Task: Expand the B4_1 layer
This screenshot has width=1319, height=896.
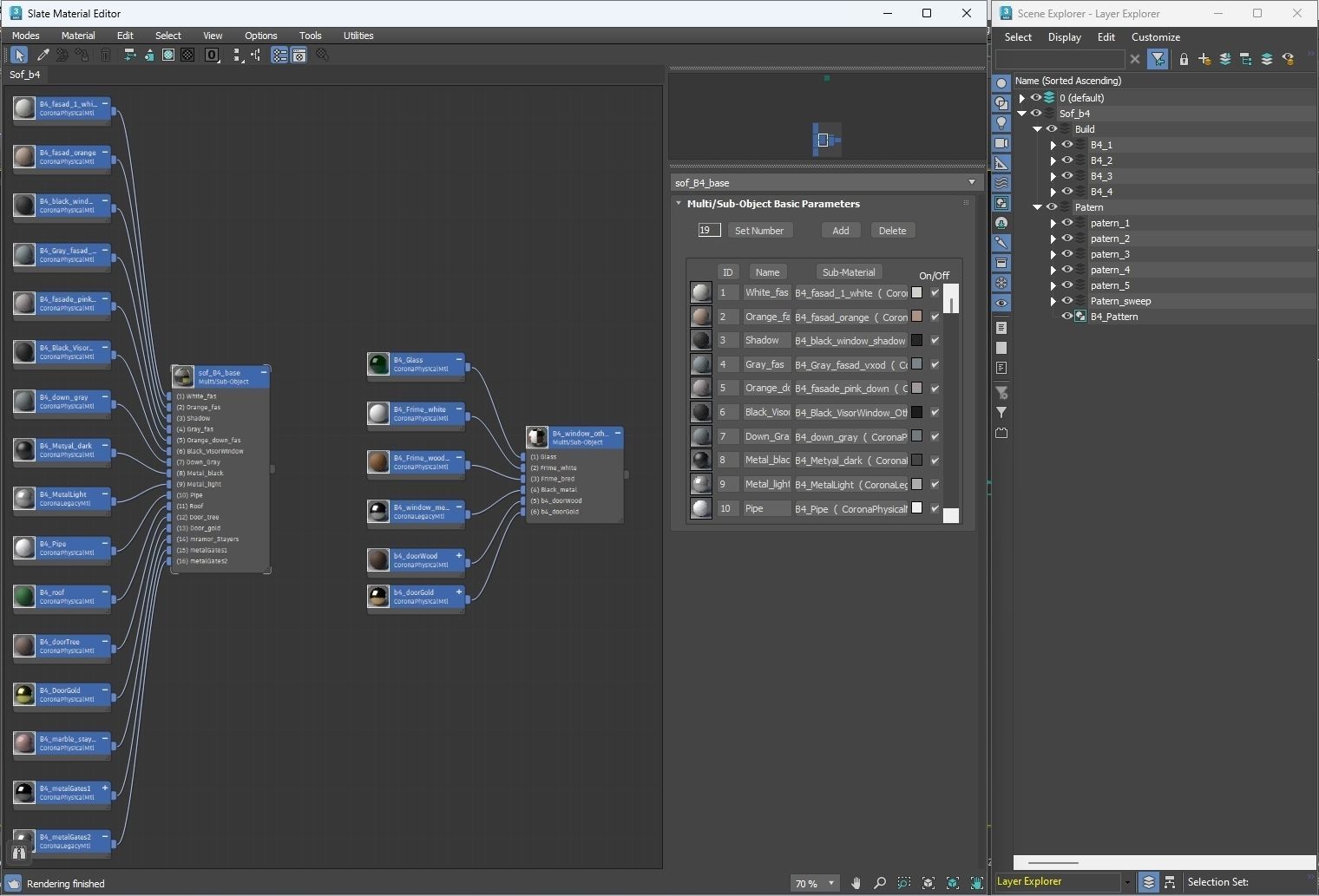Action: pyautogui.click(x=1053, y=145)
